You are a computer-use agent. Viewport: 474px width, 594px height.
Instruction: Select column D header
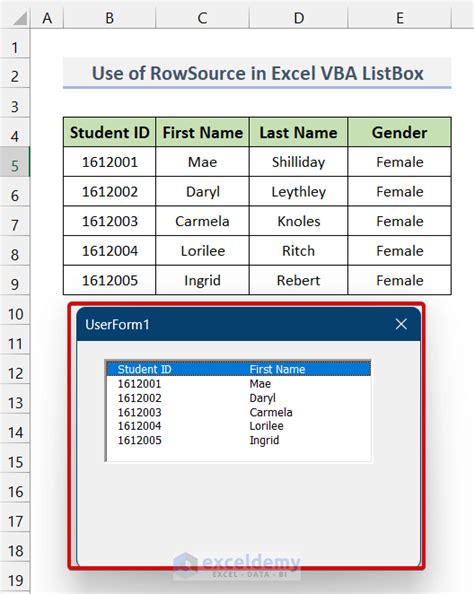pos(299,17)
